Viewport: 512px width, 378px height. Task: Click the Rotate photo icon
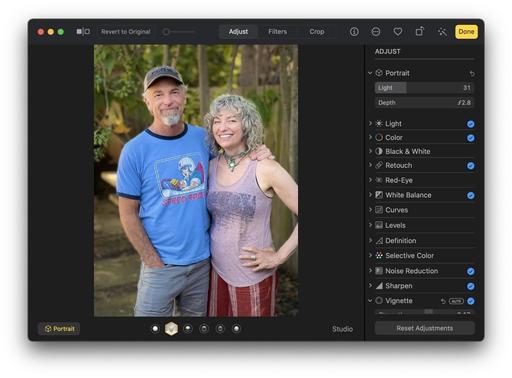pyautogui.click(x=419, y=31)
